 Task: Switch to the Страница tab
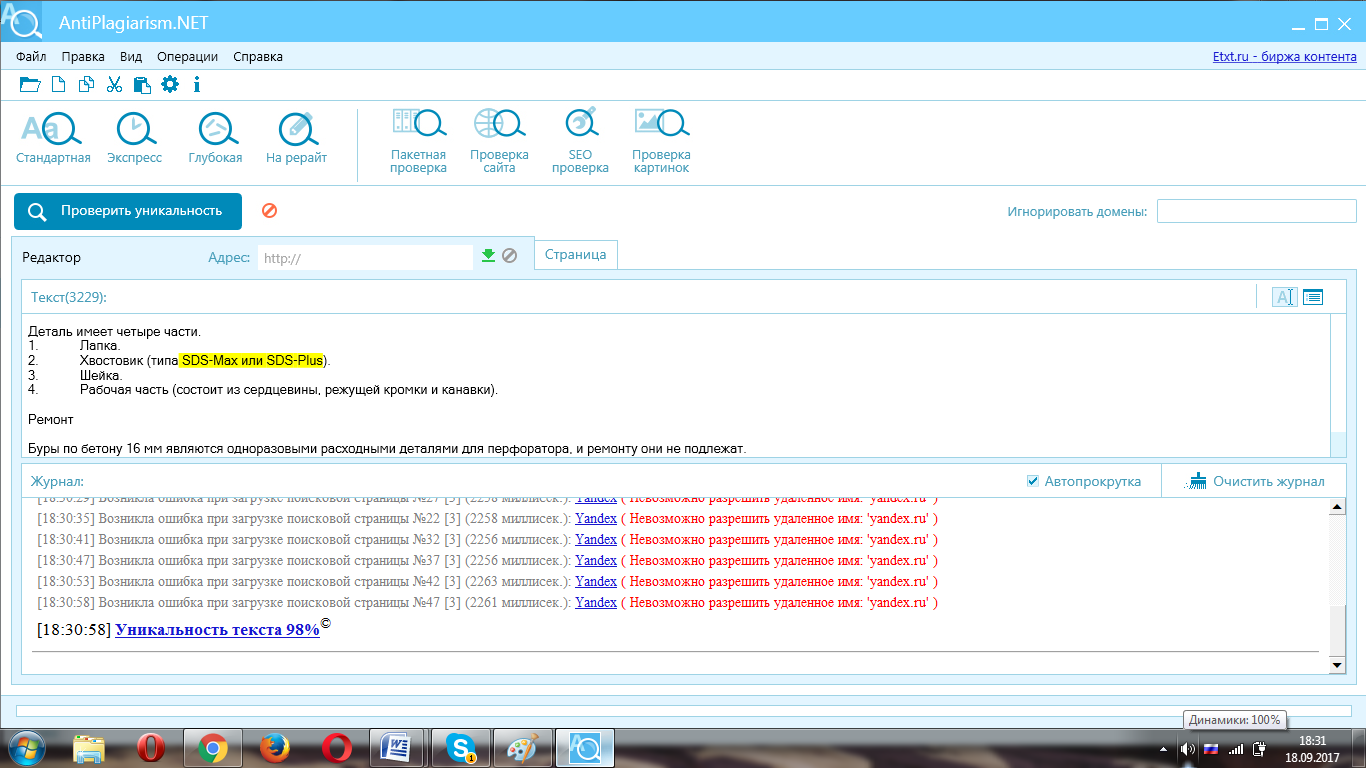pos(576,255)
